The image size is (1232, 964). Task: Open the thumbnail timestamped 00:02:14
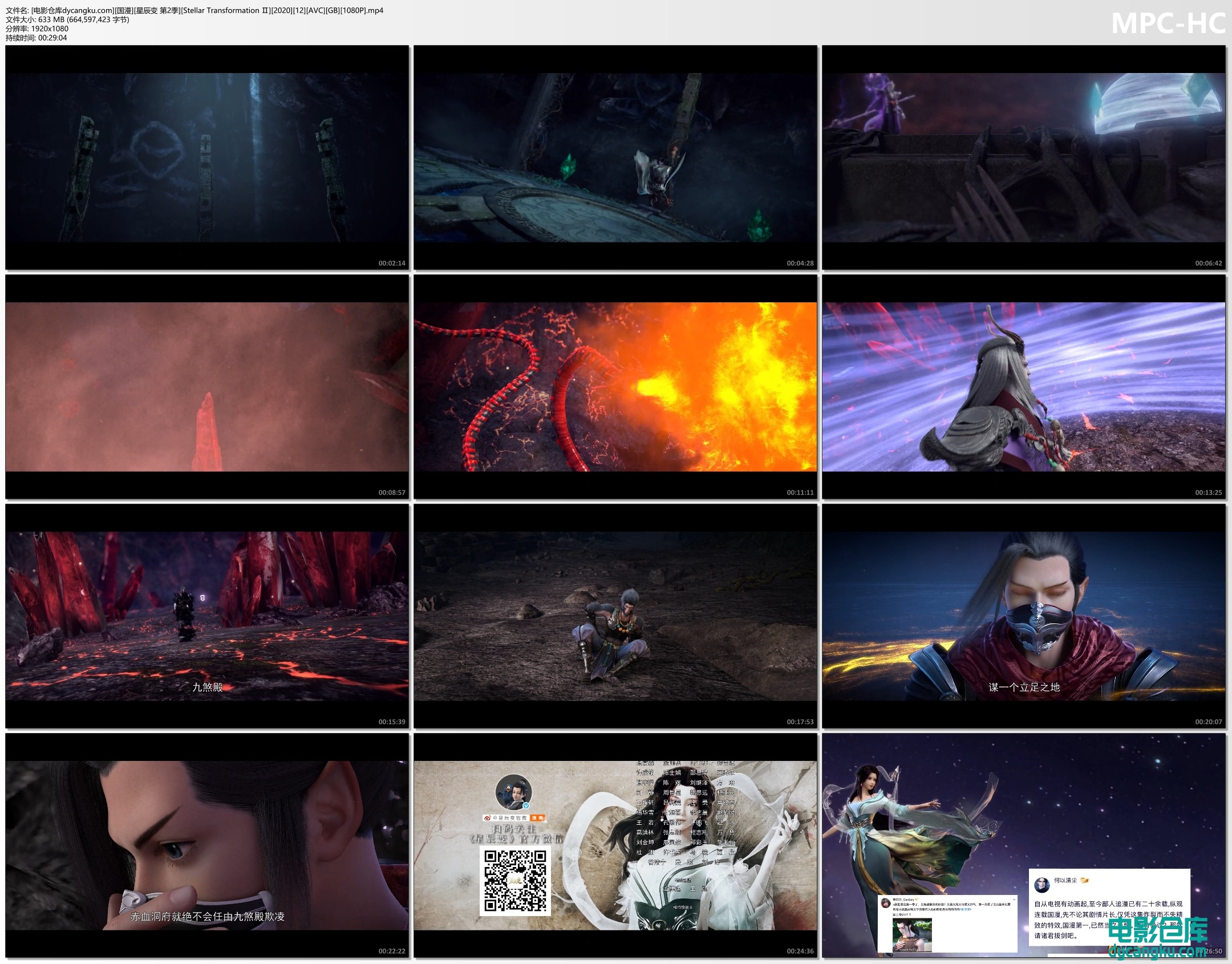click(207, 157)
